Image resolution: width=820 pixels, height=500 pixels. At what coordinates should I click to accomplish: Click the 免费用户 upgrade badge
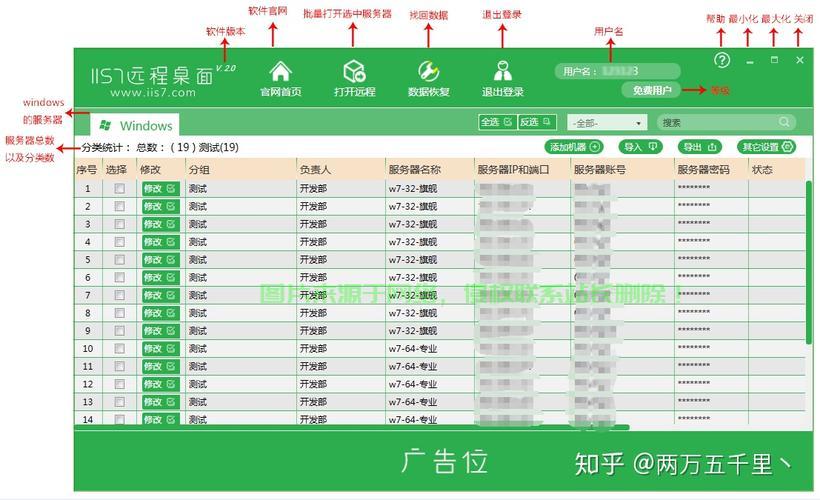[651, 90]
